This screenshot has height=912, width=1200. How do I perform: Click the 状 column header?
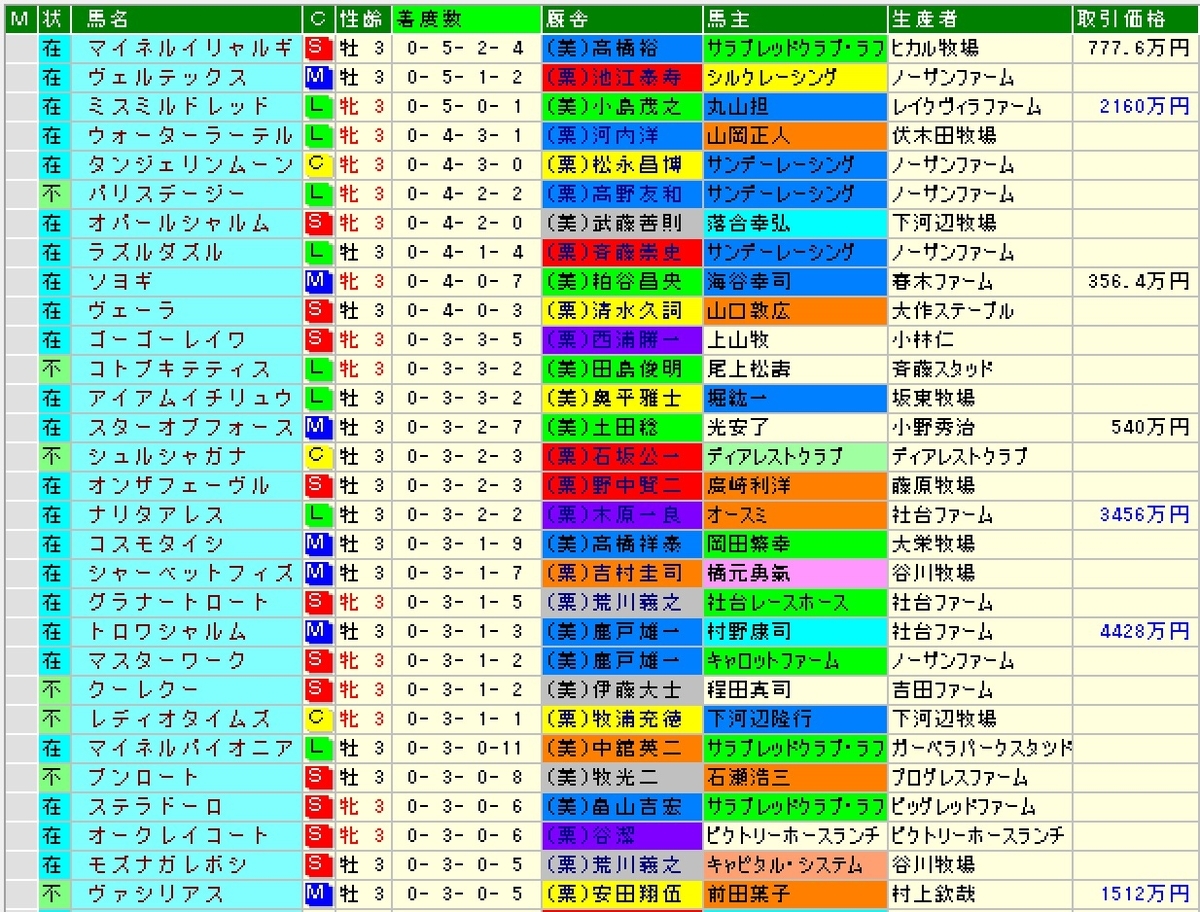pos(52,18)
